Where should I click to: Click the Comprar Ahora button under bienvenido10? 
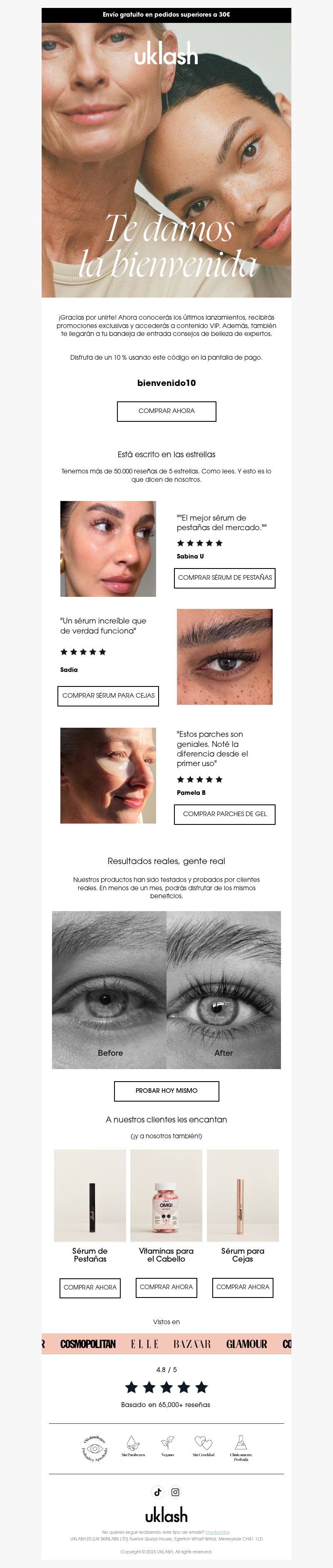tap(166, 411)
